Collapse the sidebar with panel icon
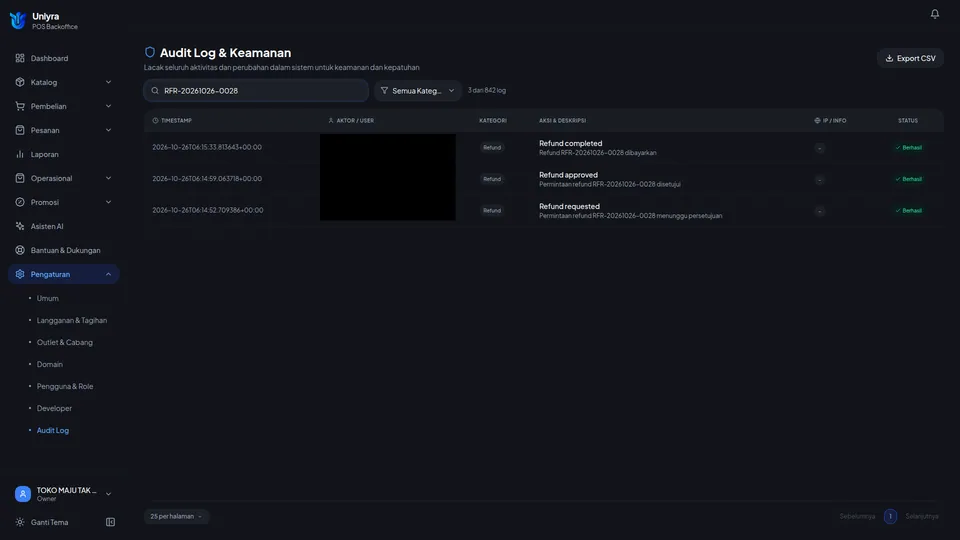 click(110, 522)
